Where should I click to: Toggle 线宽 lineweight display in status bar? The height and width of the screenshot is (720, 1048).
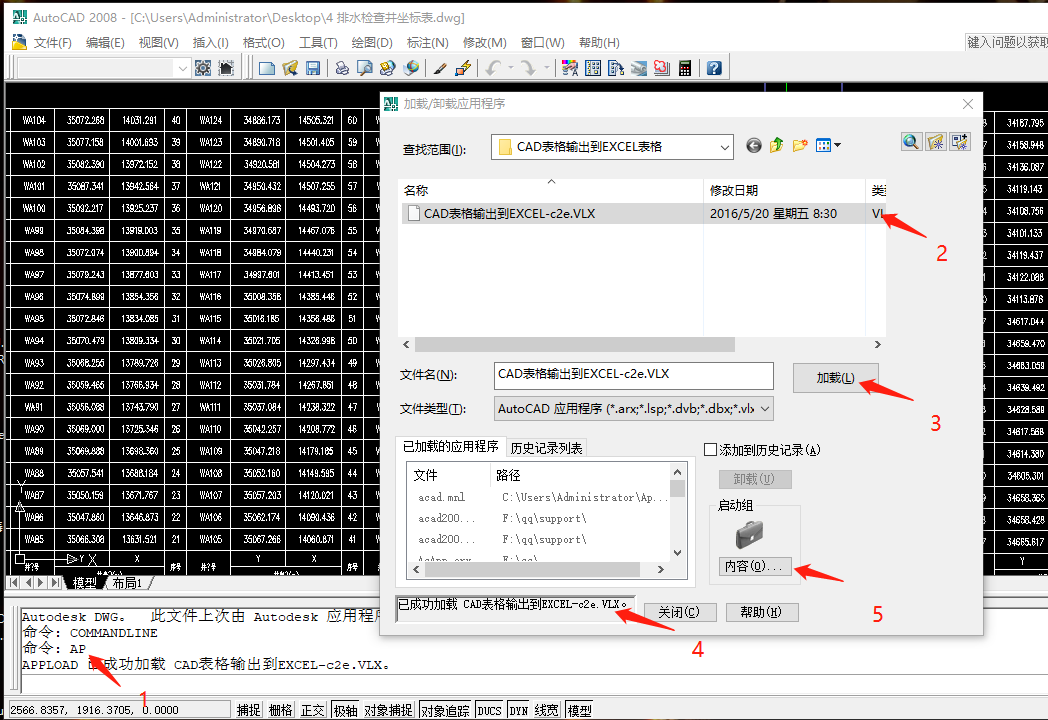[546, 710]
